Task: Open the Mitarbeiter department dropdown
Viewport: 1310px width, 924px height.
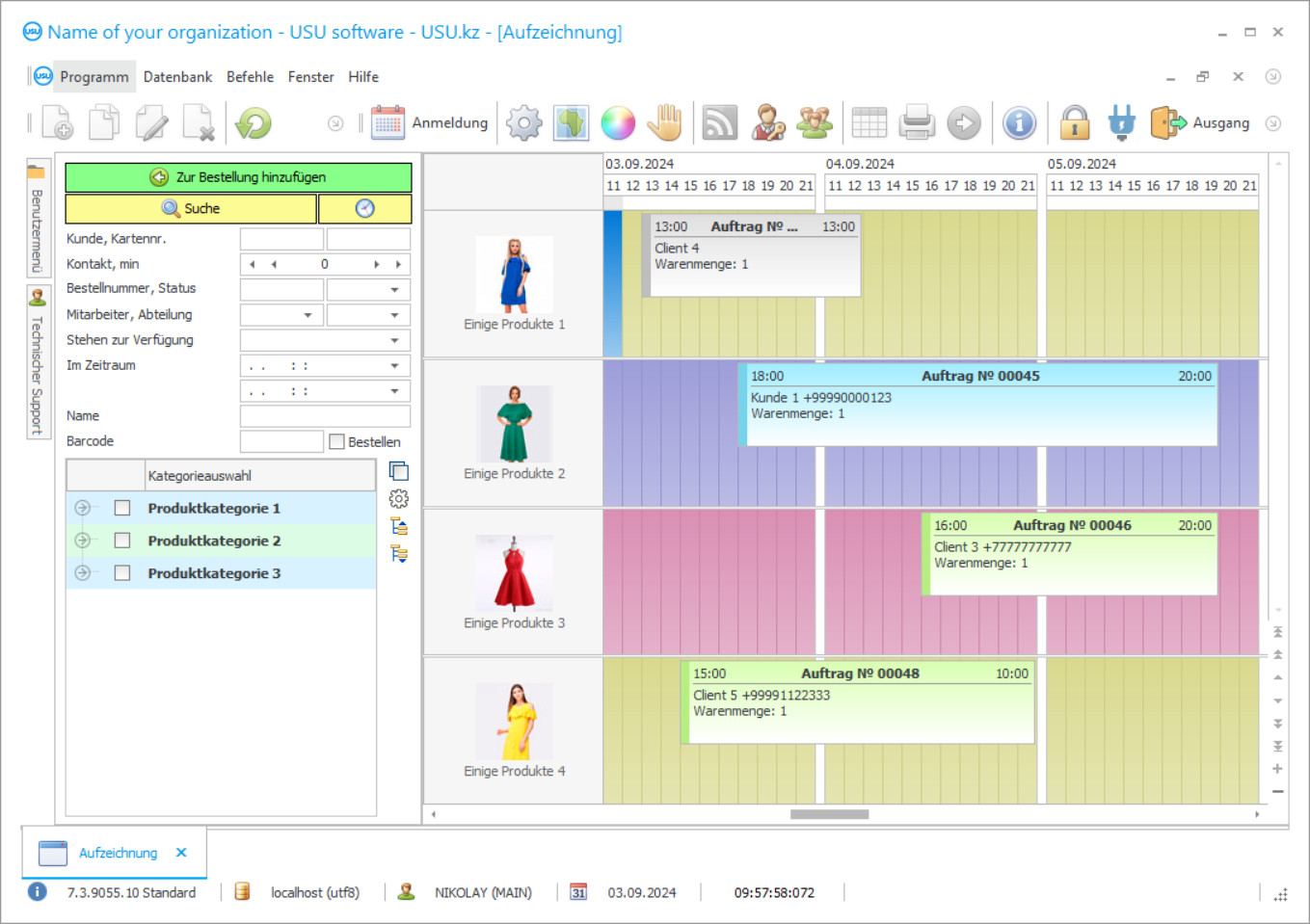Action: (x=394, y=314)
